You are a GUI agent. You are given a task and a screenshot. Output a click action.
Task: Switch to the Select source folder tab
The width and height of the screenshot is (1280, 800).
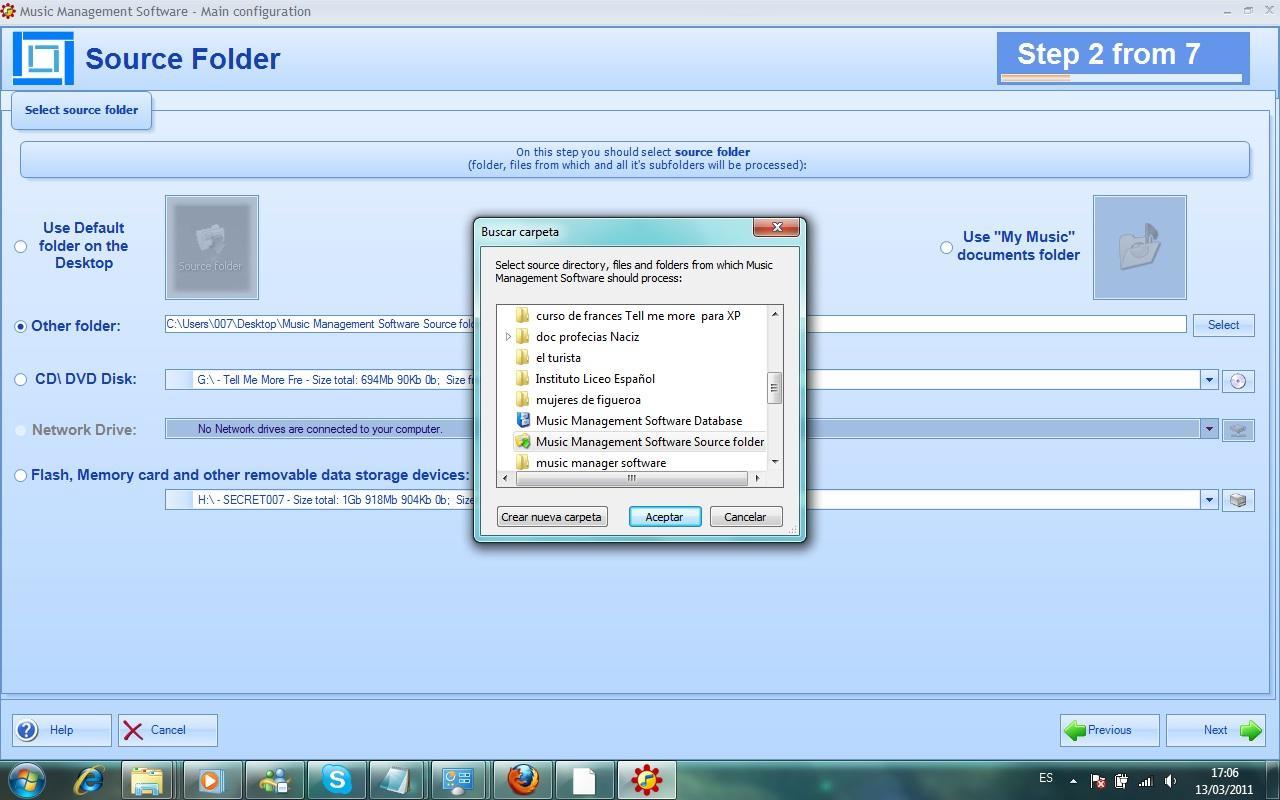[x=81, y=110]
